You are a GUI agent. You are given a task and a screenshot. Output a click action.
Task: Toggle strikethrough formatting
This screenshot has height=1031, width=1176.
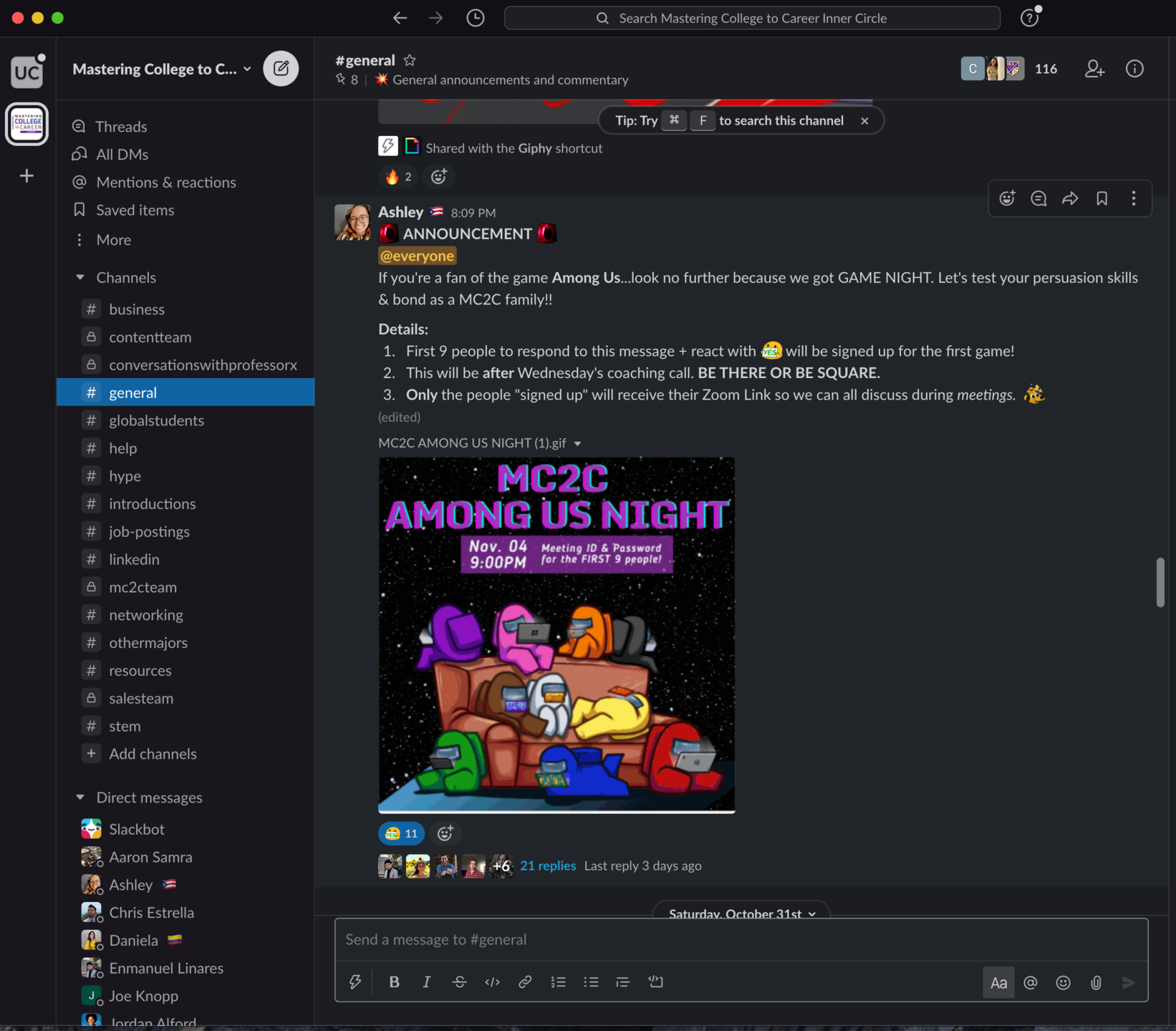(460, 982)
